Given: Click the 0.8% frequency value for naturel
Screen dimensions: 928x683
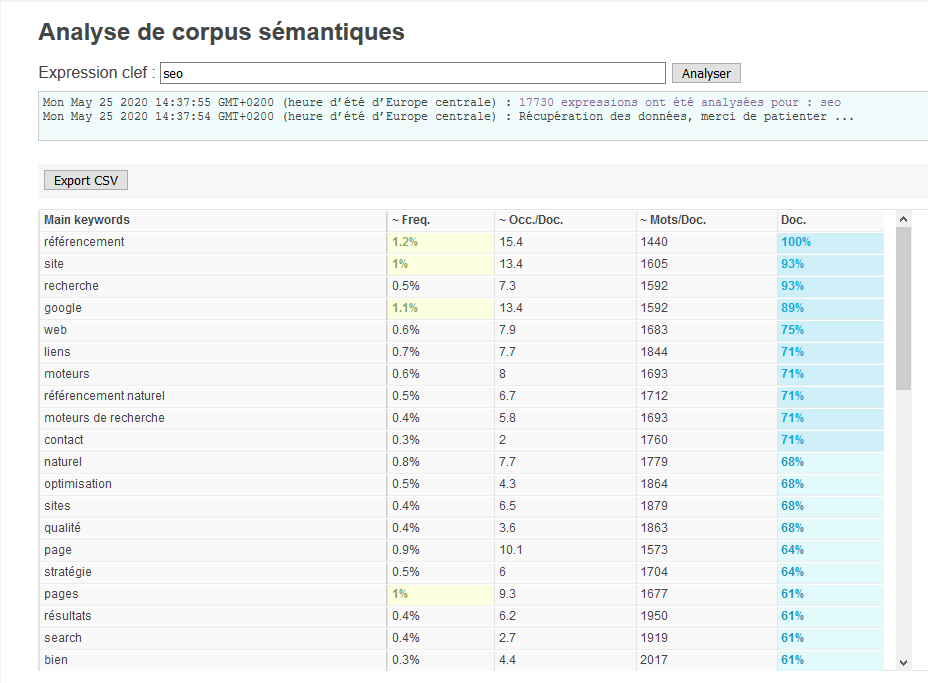Looking at the screenshot, I should coord(405,462).
